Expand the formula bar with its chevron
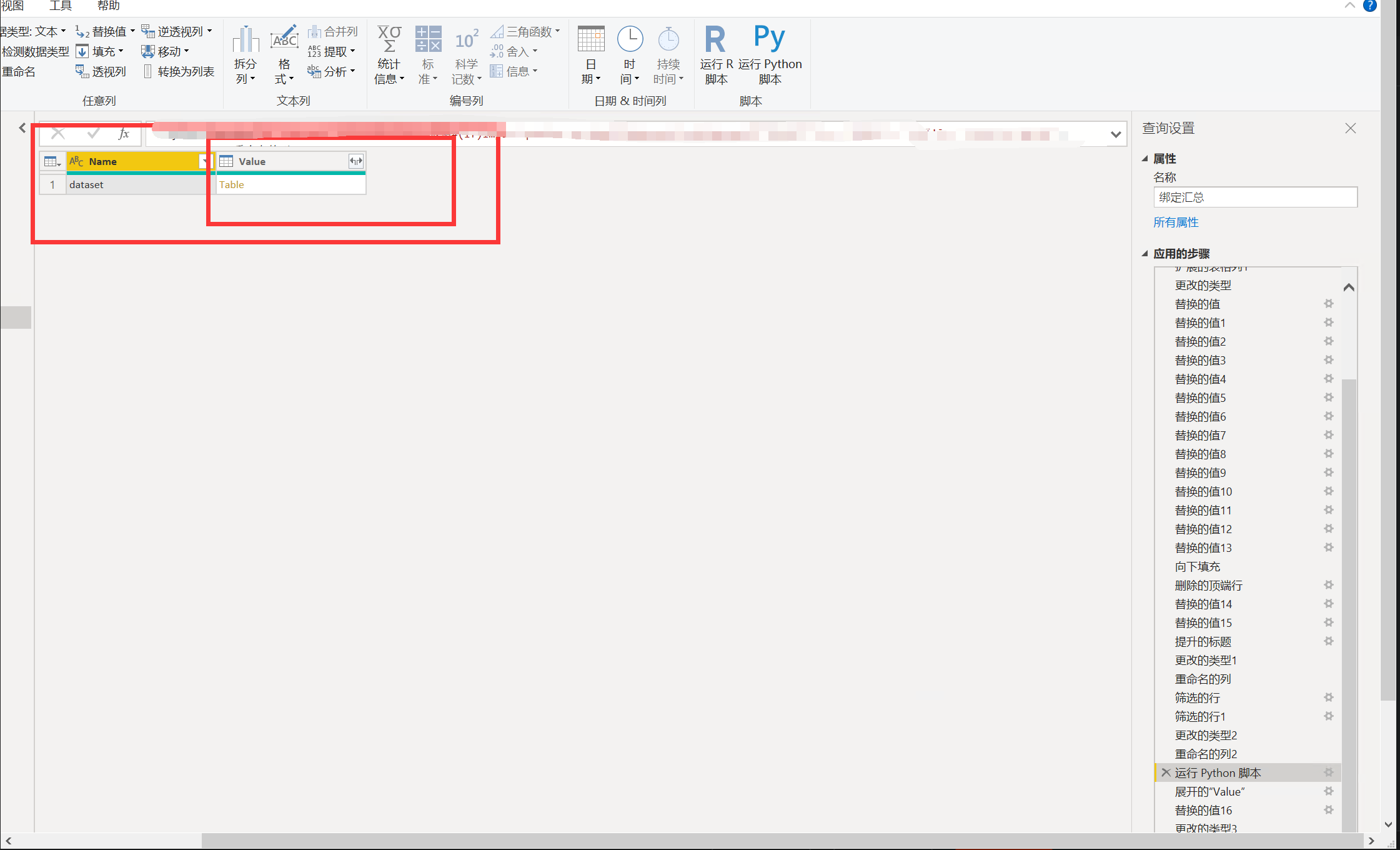1400x850 pixels. tap(1116, 133)
